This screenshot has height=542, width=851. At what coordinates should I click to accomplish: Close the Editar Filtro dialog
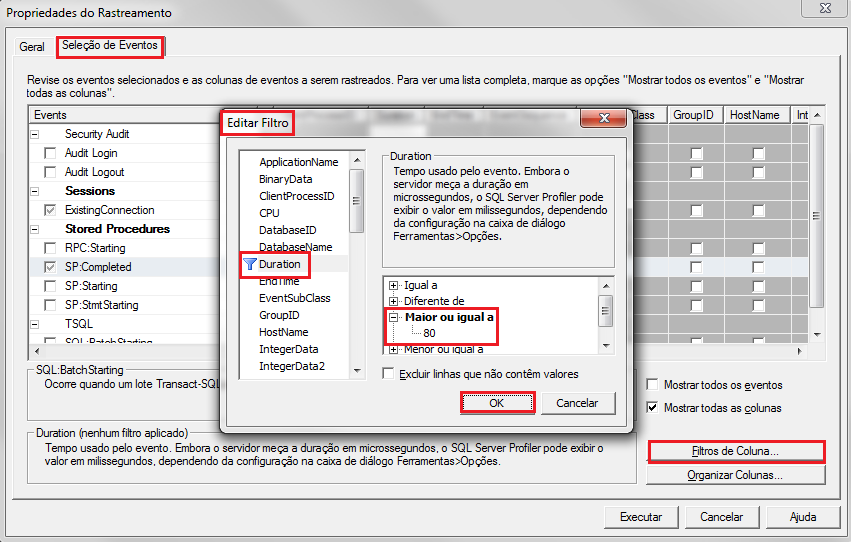[604, 118]
